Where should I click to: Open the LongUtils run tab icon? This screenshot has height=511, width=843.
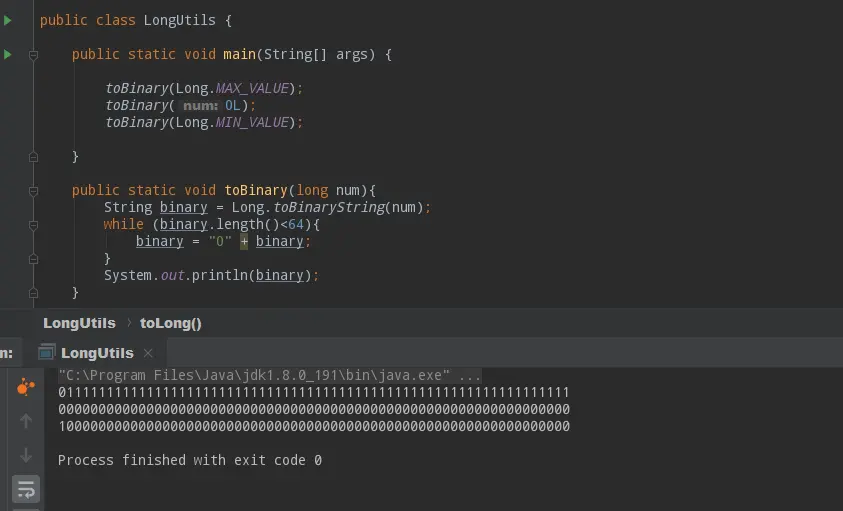pos(47,352)
